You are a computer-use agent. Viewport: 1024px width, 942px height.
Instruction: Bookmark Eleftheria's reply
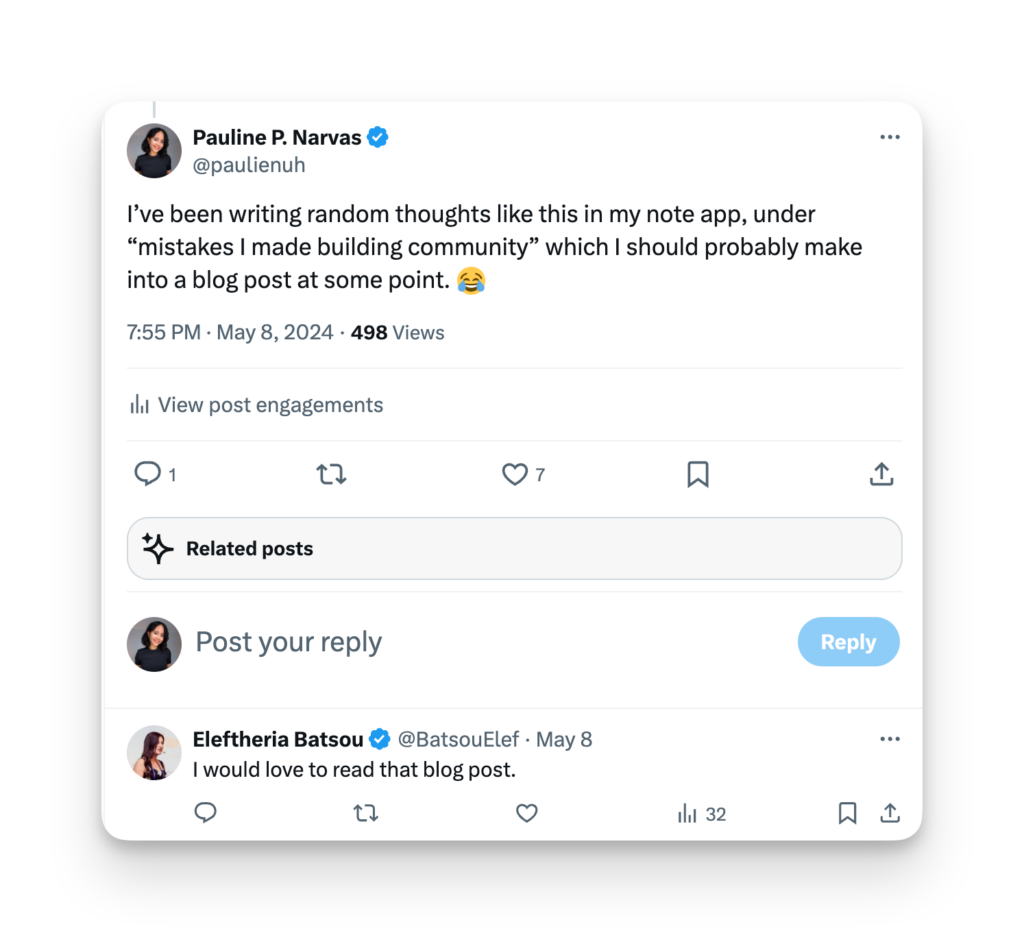846,813
